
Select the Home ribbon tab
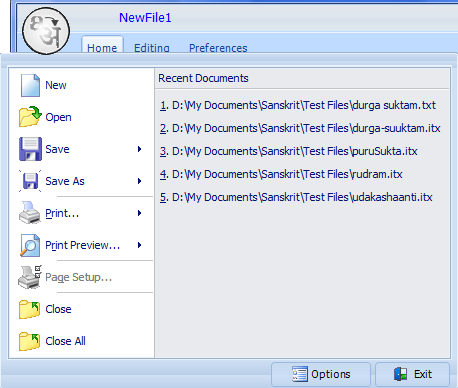102,46
